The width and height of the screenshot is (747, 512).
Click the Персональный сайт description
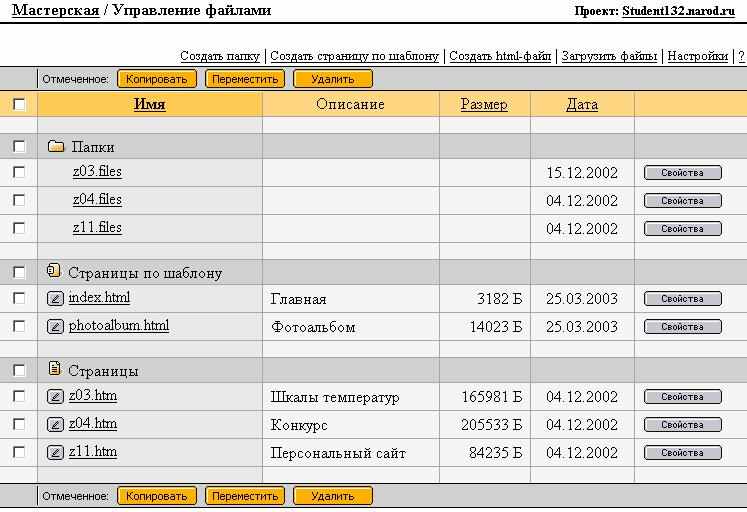pyautogui.click(x=338, y=453)
